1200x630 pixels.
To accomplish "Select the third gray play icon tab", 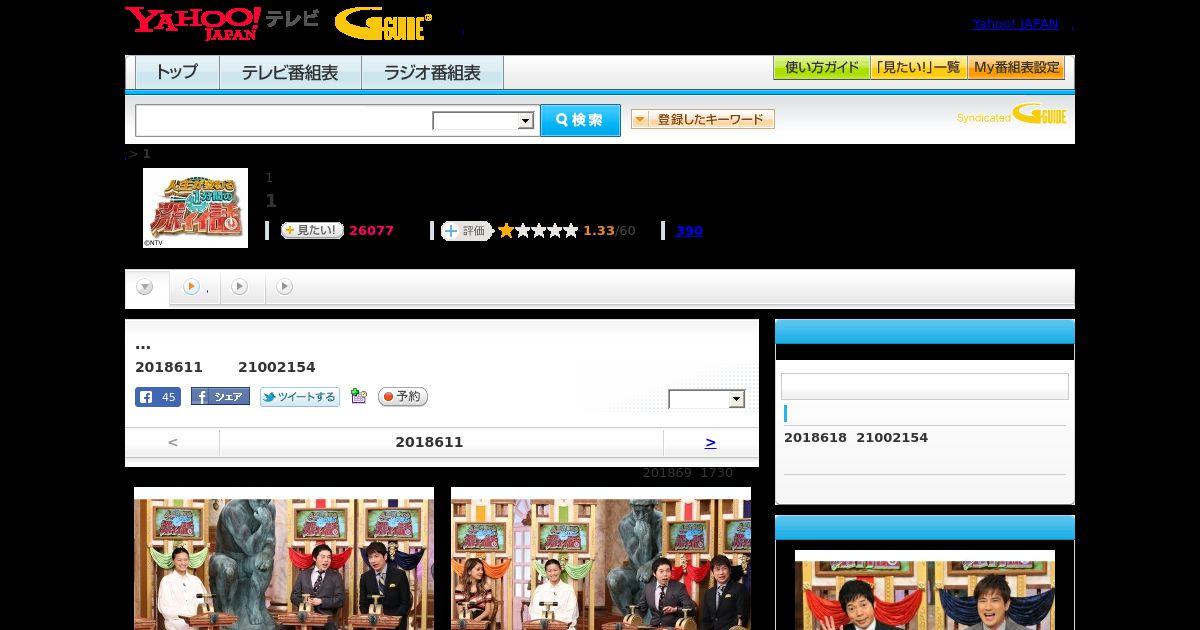I will click(x=240, y=287).
